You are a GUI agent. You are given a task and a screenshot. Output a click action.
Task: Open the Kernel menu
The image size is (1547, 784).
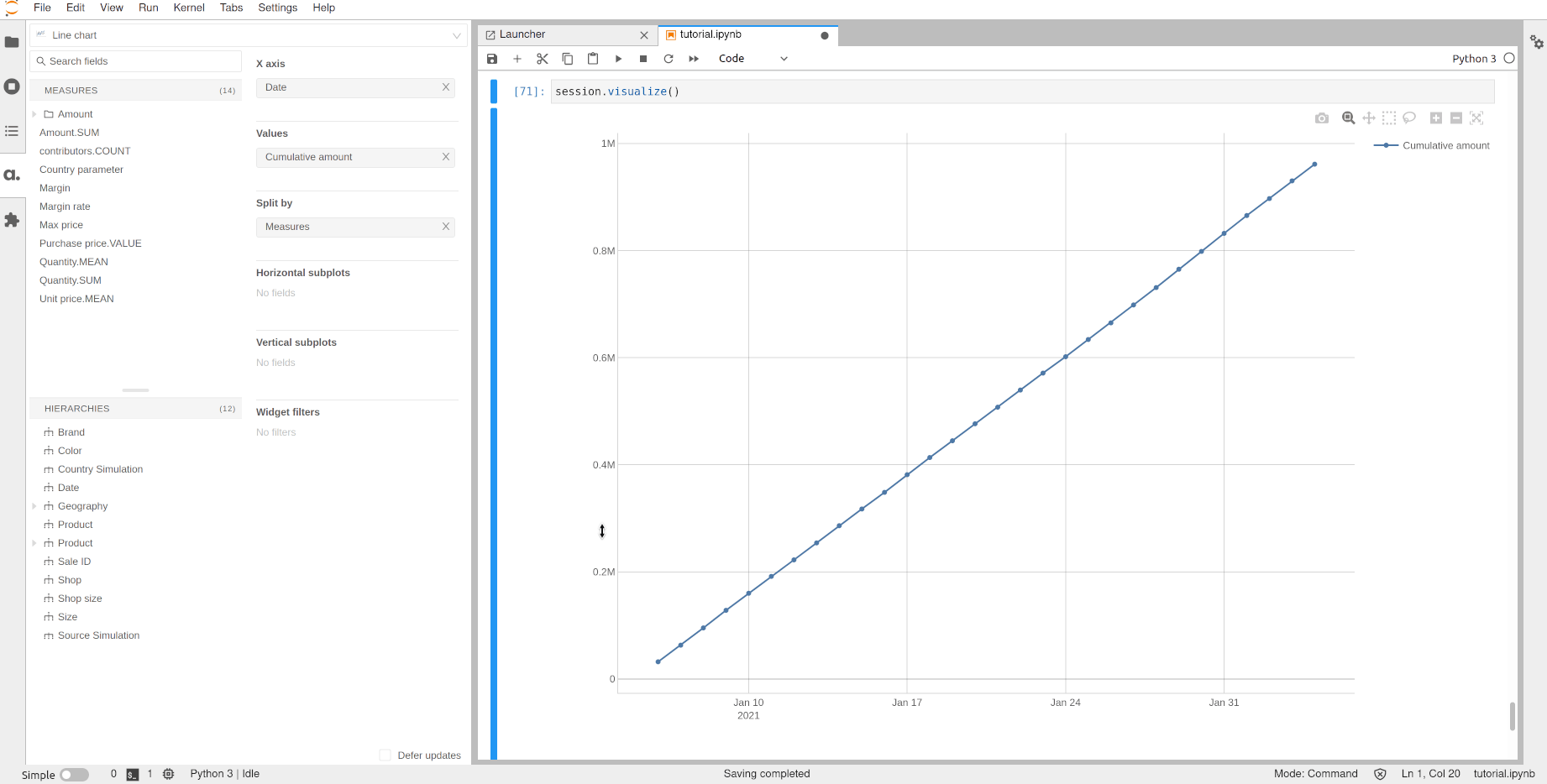click(x=189, y=8)
